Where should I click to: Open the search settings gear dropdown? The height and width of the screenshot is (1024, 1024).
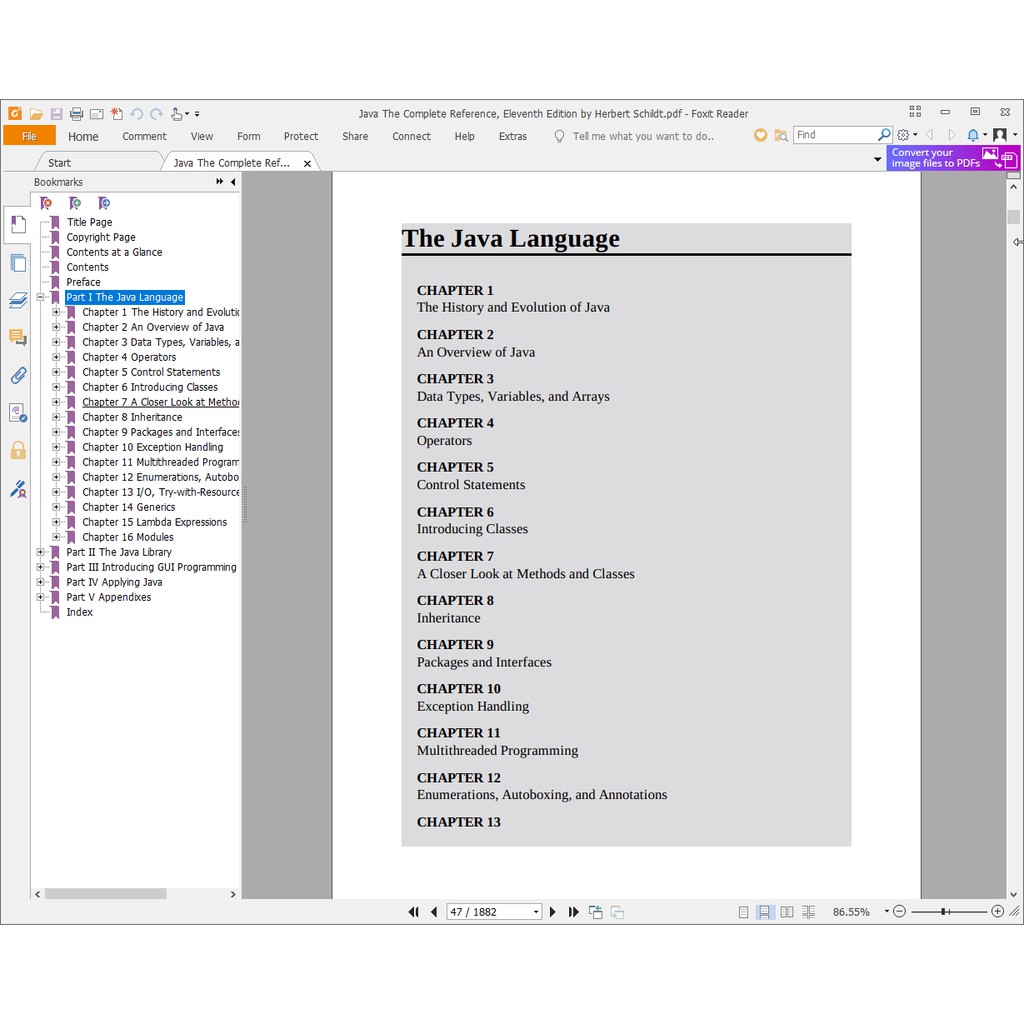pos(907,135)
